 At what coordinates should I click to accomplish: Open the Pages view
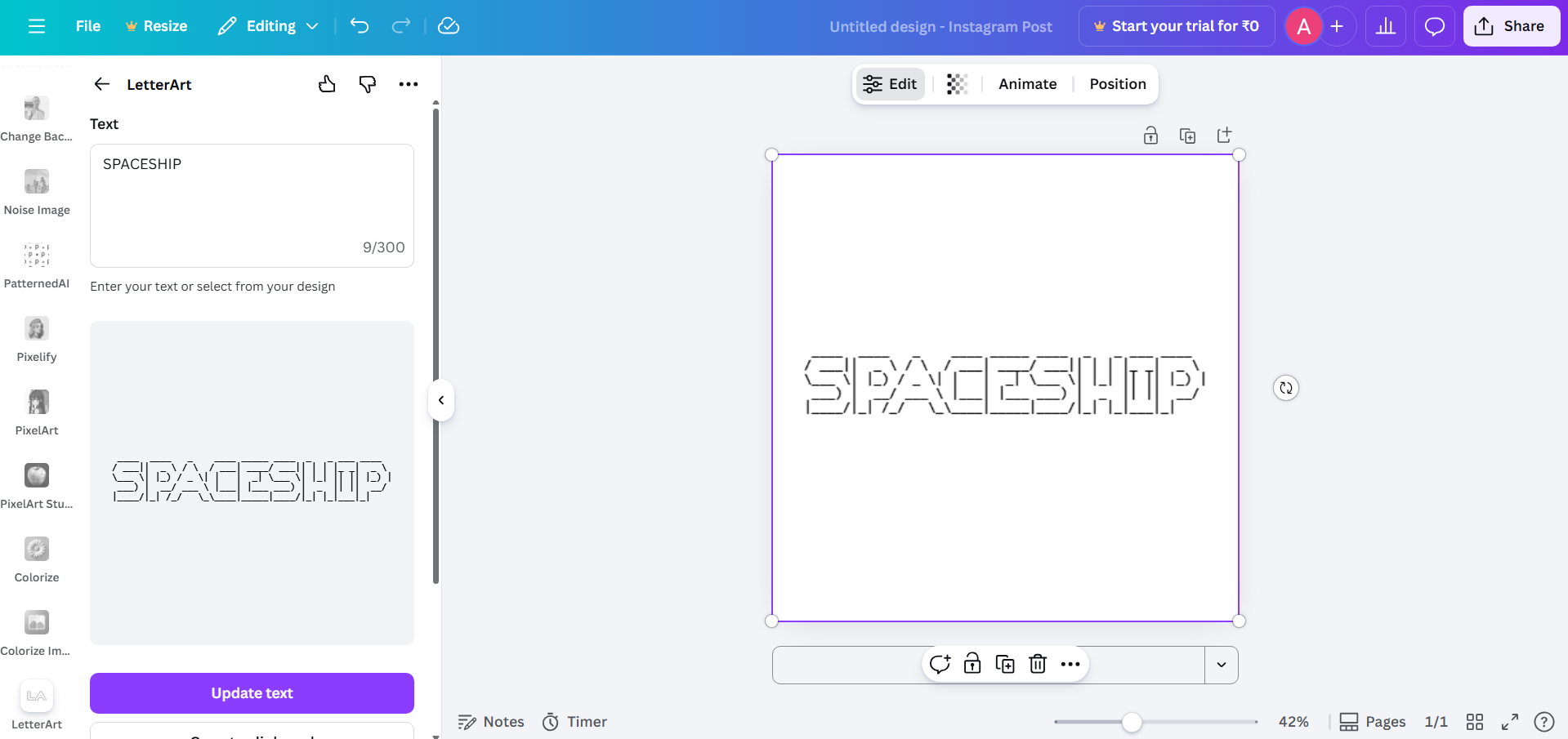tap(1373, 722)
